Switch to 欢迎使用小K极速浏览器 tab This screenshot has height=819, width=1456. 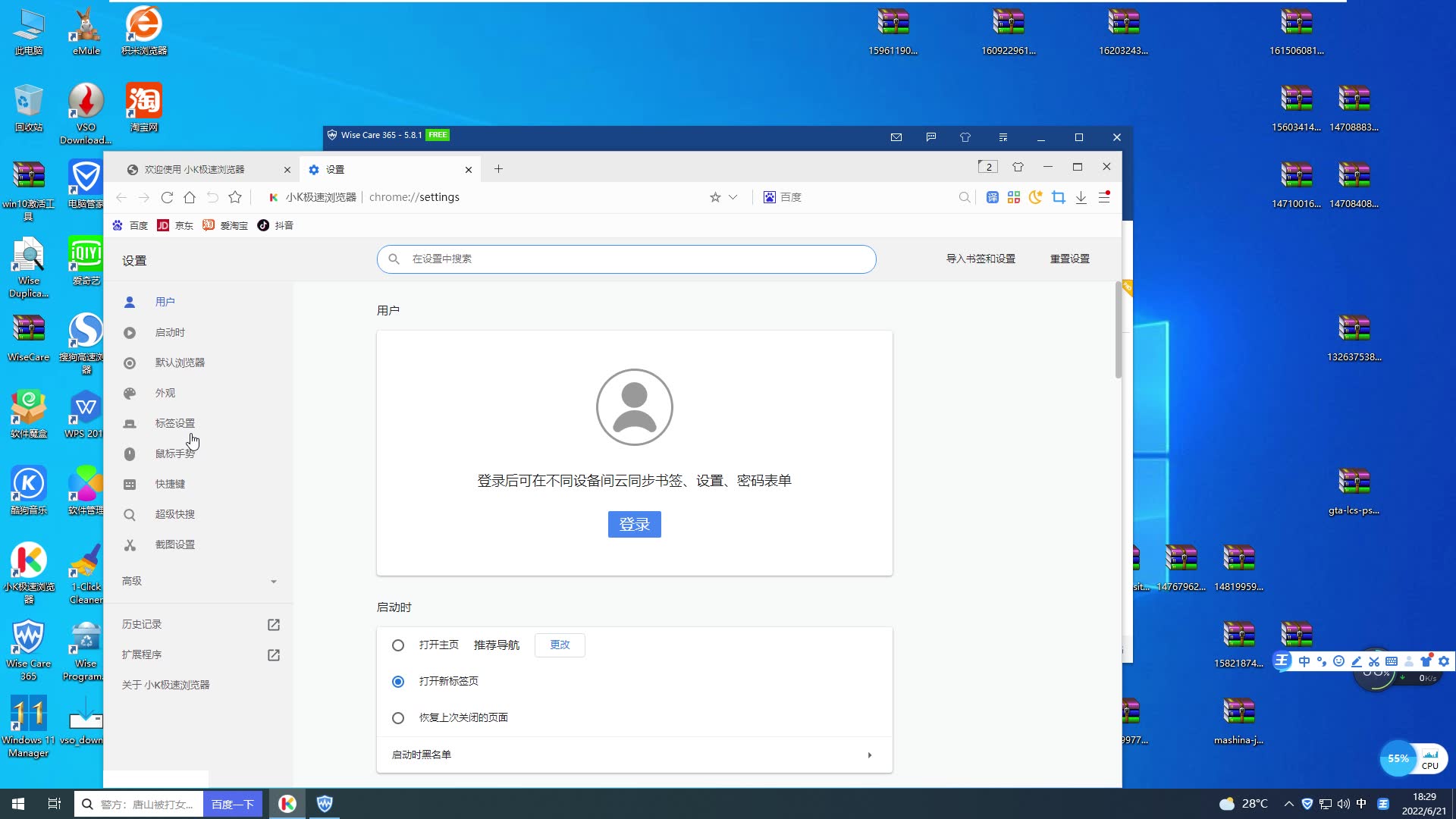199,169
